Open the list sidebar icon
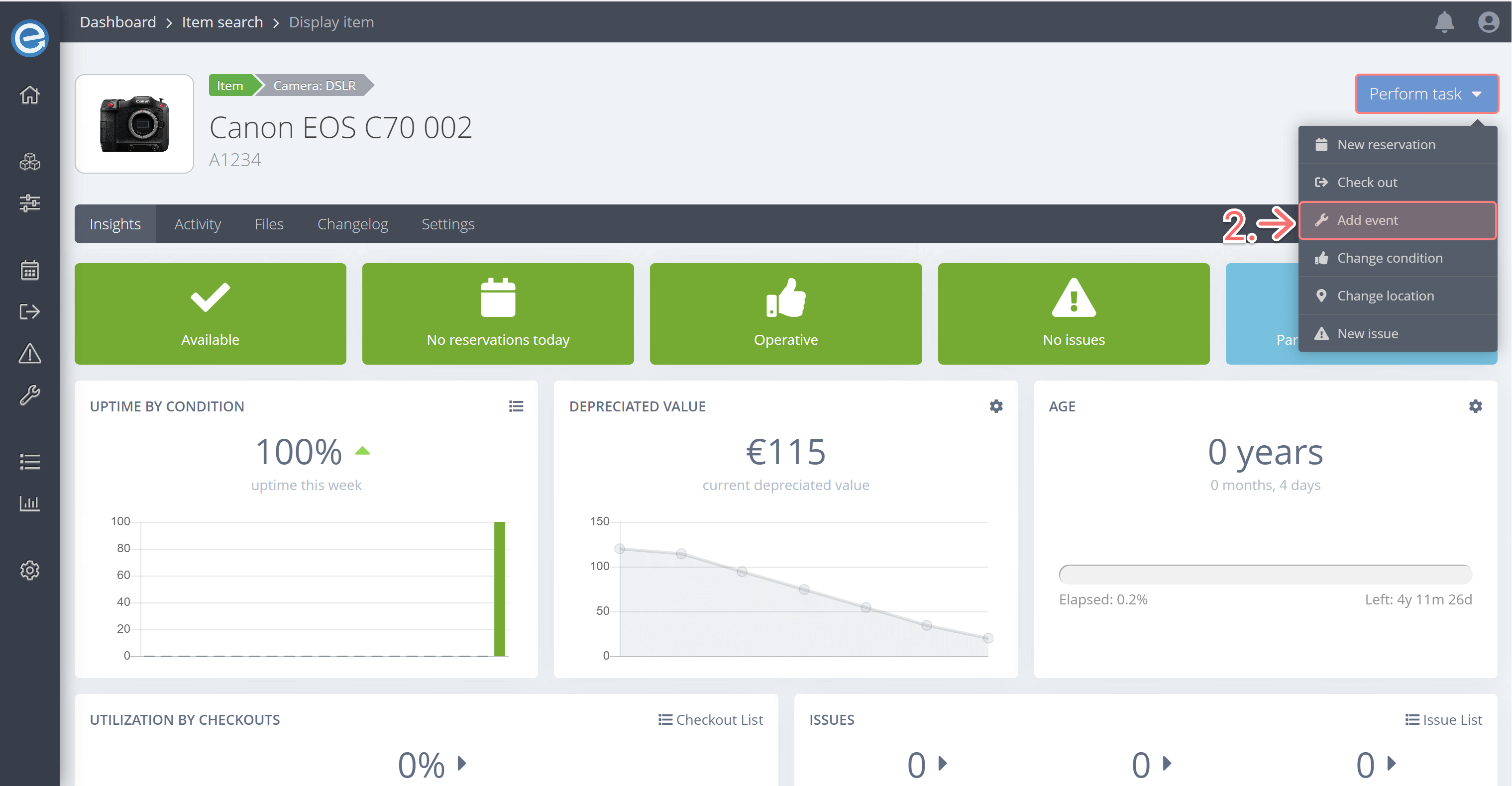Screen dimensions: 1512x786 point(29,462)
